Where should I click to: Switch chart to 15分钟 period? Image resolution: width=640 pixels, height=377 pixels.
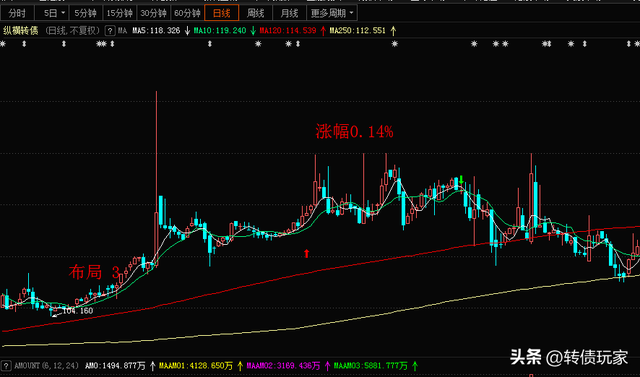click(120, 13)
